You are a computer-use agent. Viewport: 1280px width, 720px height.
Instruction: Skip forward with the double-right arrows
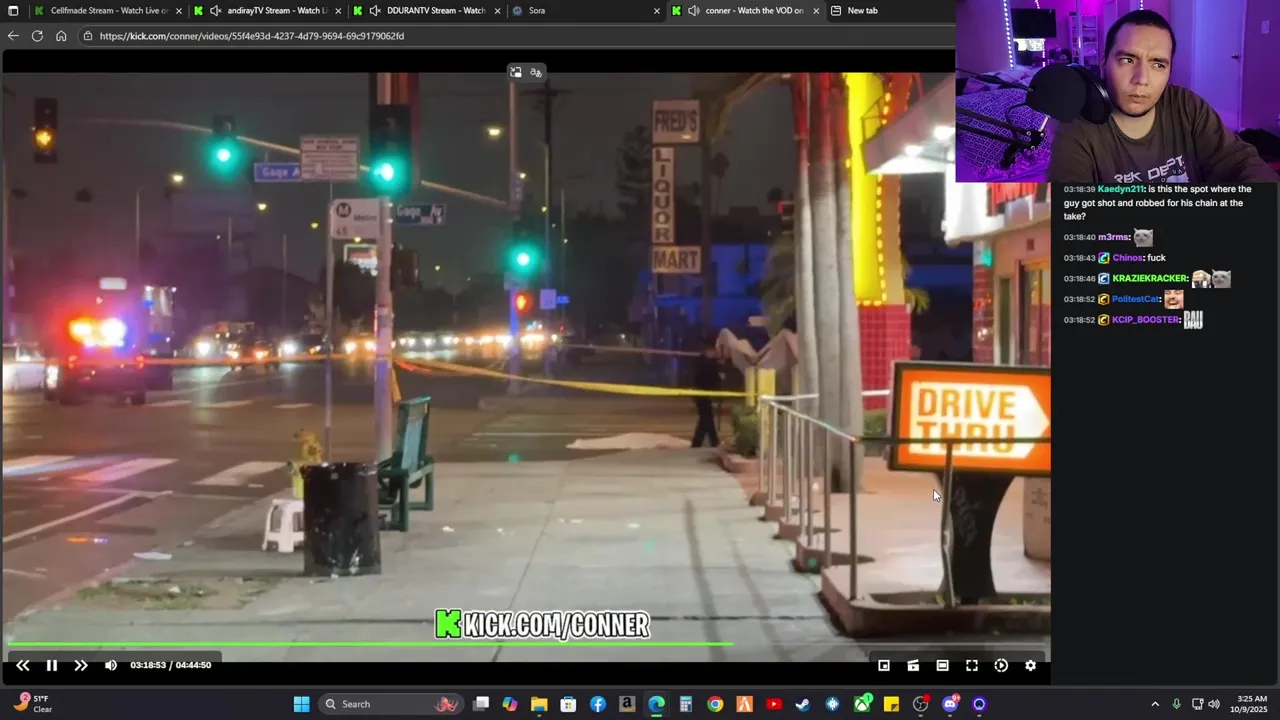pos(81,665)
